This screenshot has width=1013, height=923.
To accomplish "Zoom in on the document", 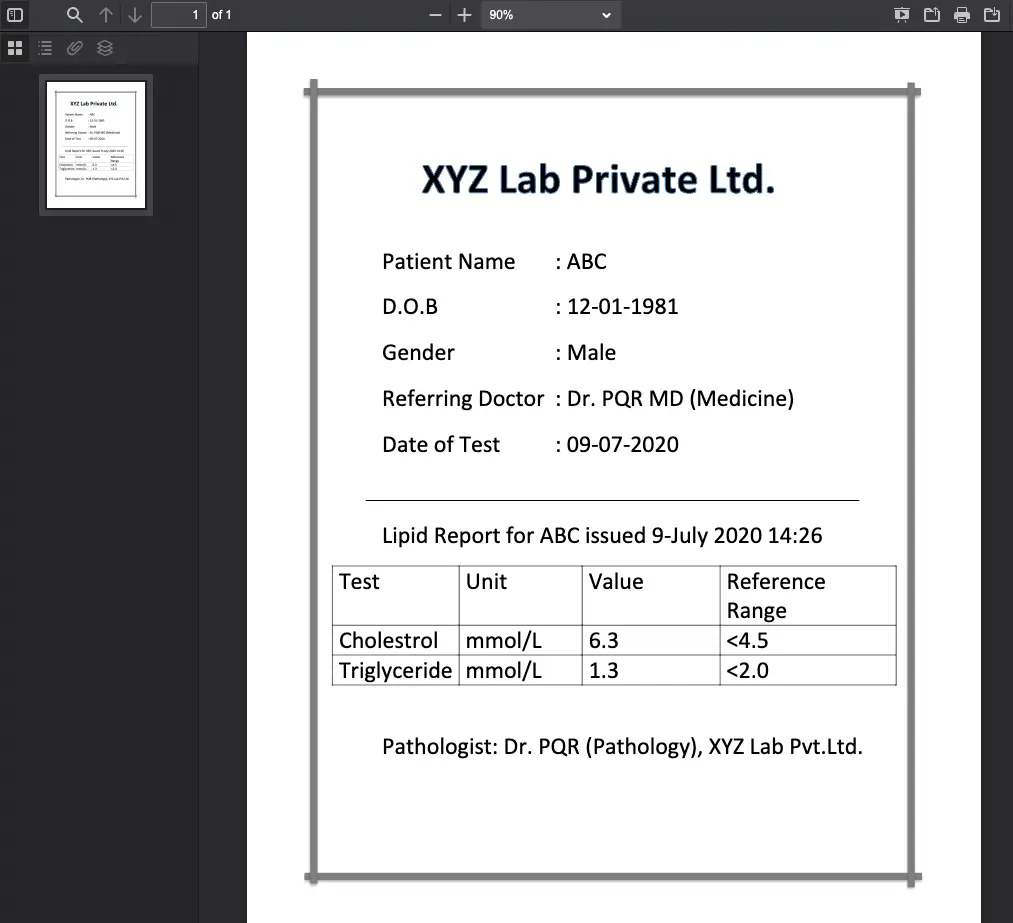I will point(464,14).
